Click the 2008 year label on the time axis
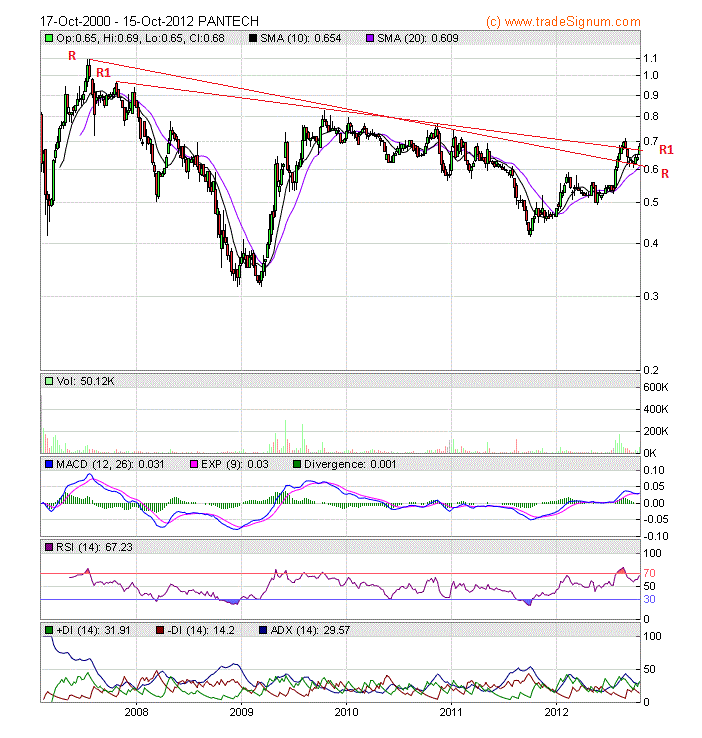Screen dimensions: 702x738 point(136,712)
